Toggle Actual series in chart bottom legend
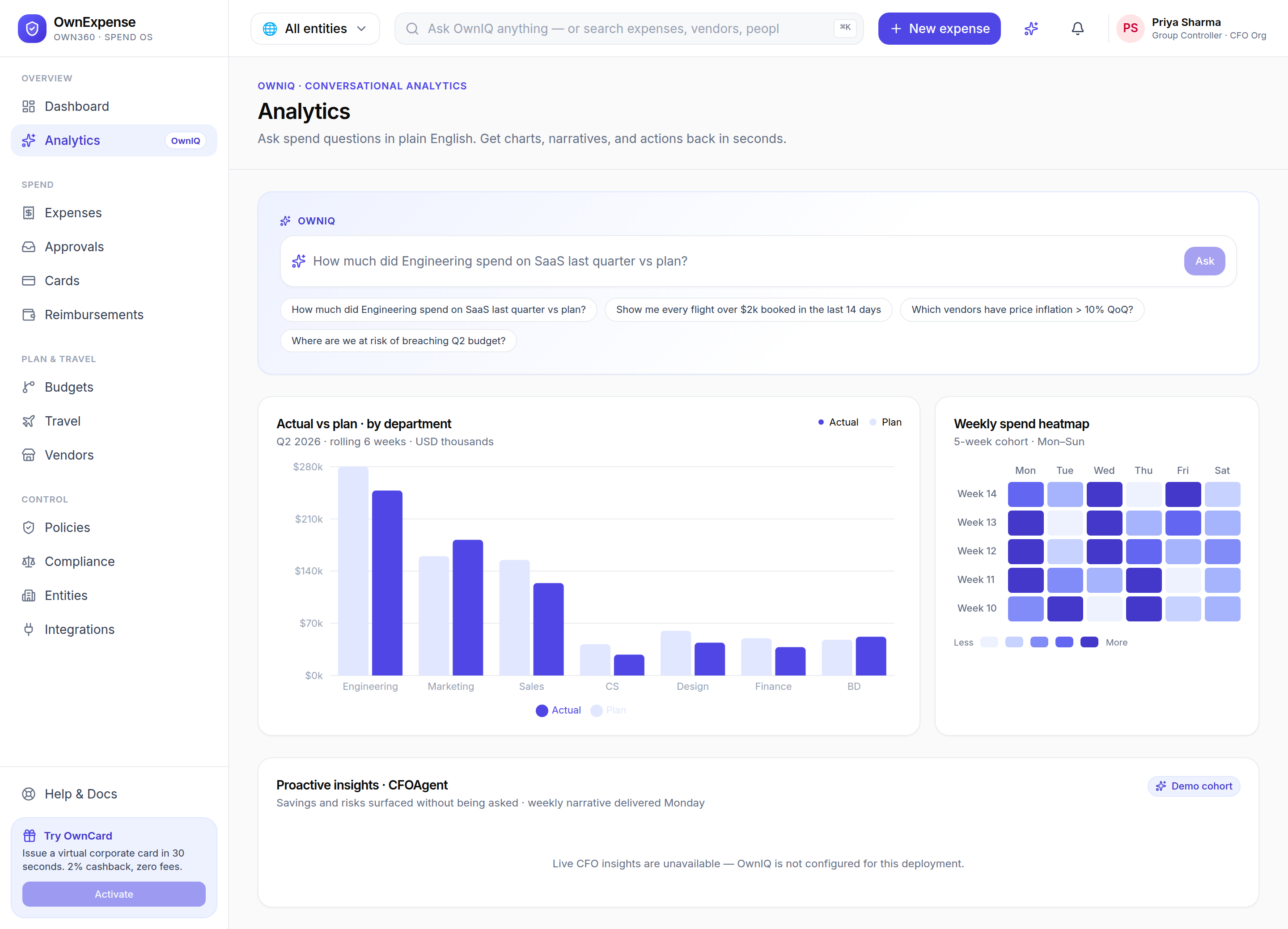This screenshot has width=1288, height=929. coord(558,710)
